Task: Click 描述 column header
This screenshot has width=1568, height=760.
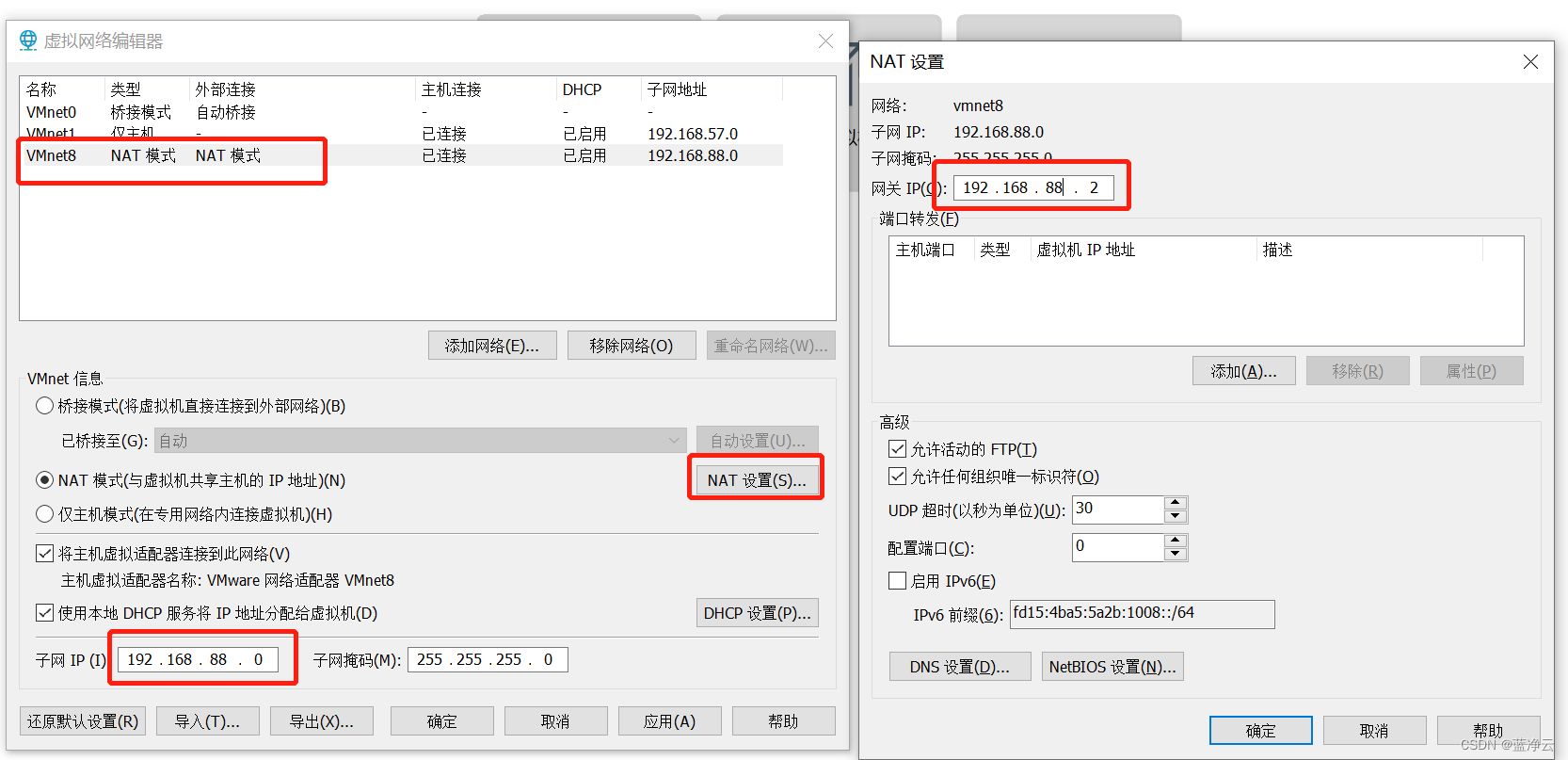Action: [1369, 250]
